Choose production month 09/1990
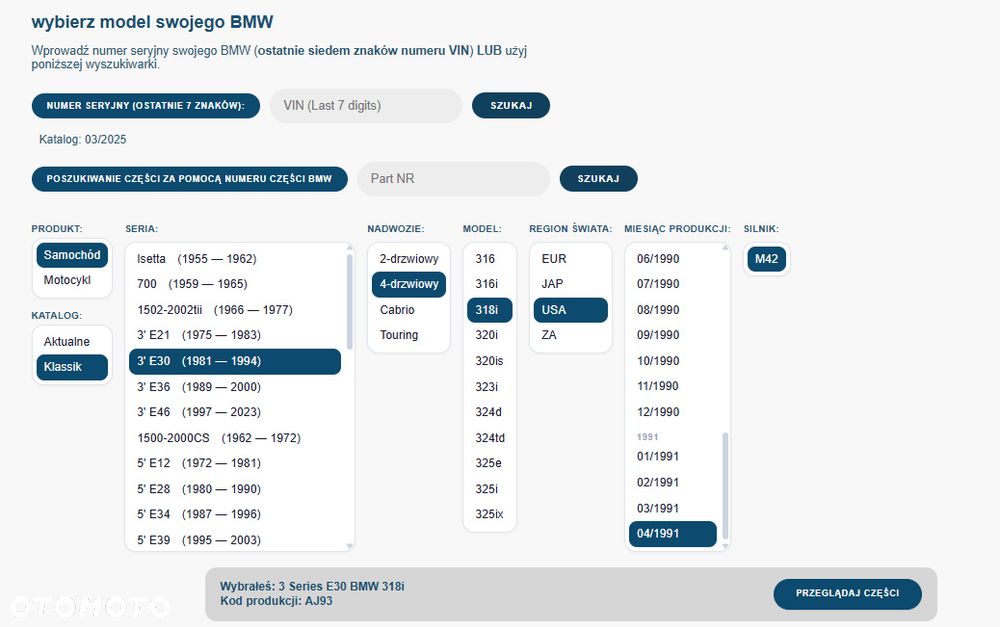The image size is (1000, 627). 673,335
